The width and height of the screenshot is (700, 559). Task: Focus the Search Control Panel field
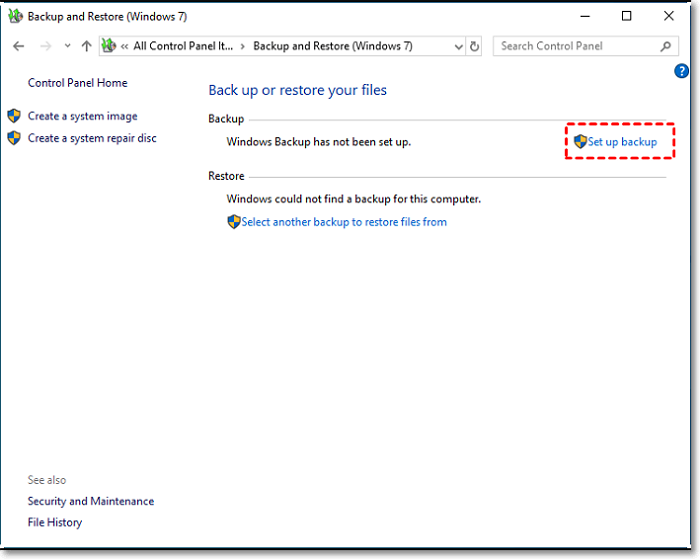(575, 46)
